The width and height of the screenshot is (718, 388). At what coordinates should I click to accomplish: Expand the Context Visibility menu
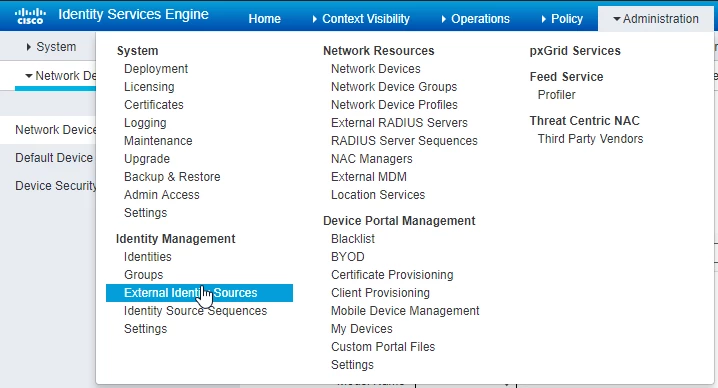(x=361, y=19)
